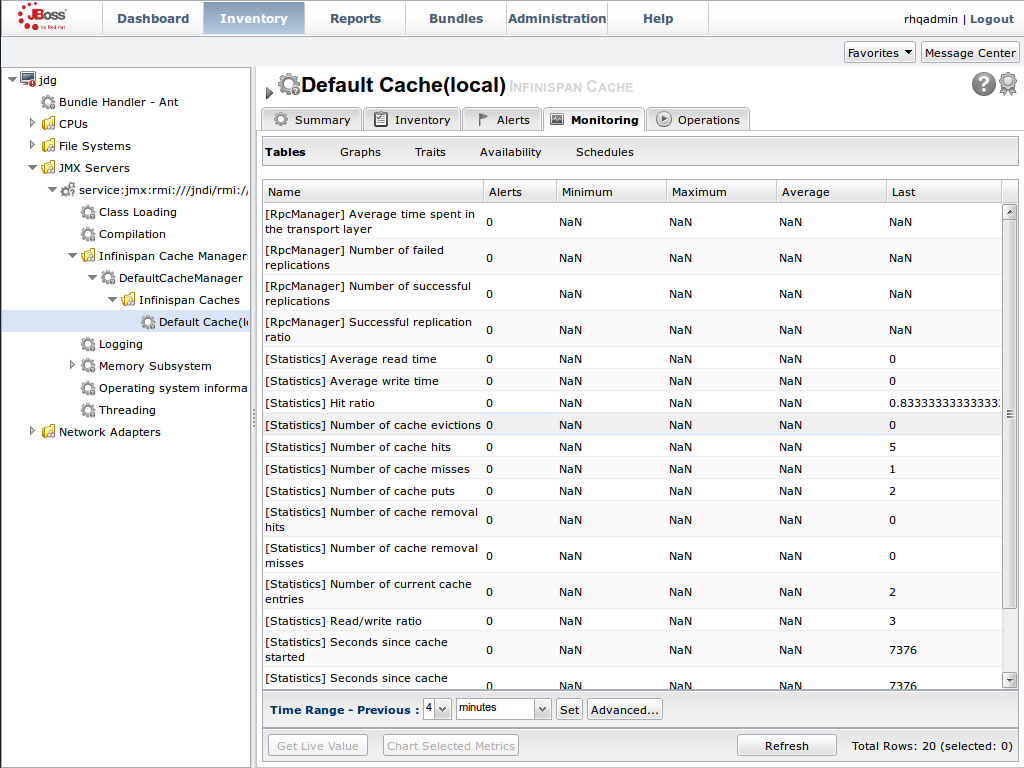Click the CPUs folder icon
Screen dimensions: 1024x768
click(x=48, y=124)
